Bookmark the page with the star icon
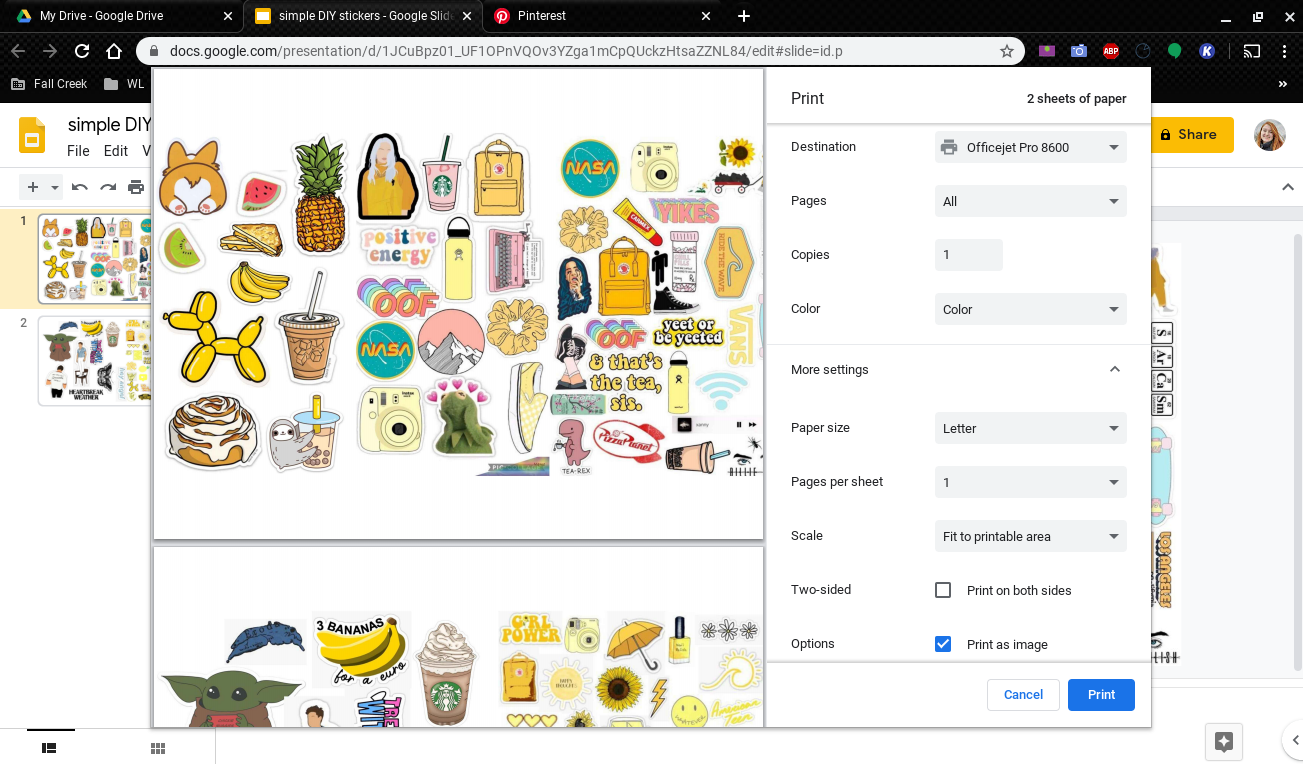 click(1007, 50)
